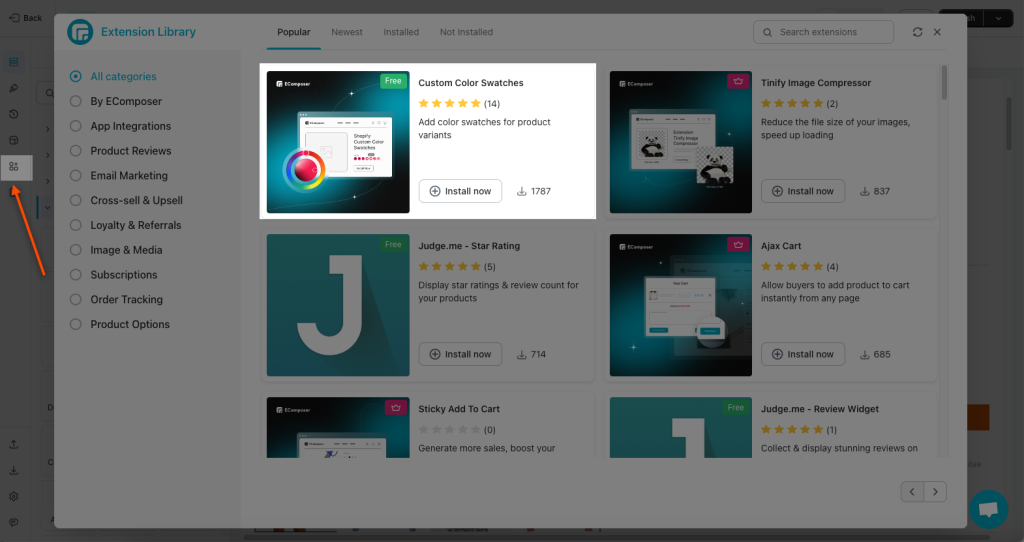Image resolution: width=1024 pixels, height=542 pixels.
Task: Click the Extension Library title text
Action: [x=148, y=32]
